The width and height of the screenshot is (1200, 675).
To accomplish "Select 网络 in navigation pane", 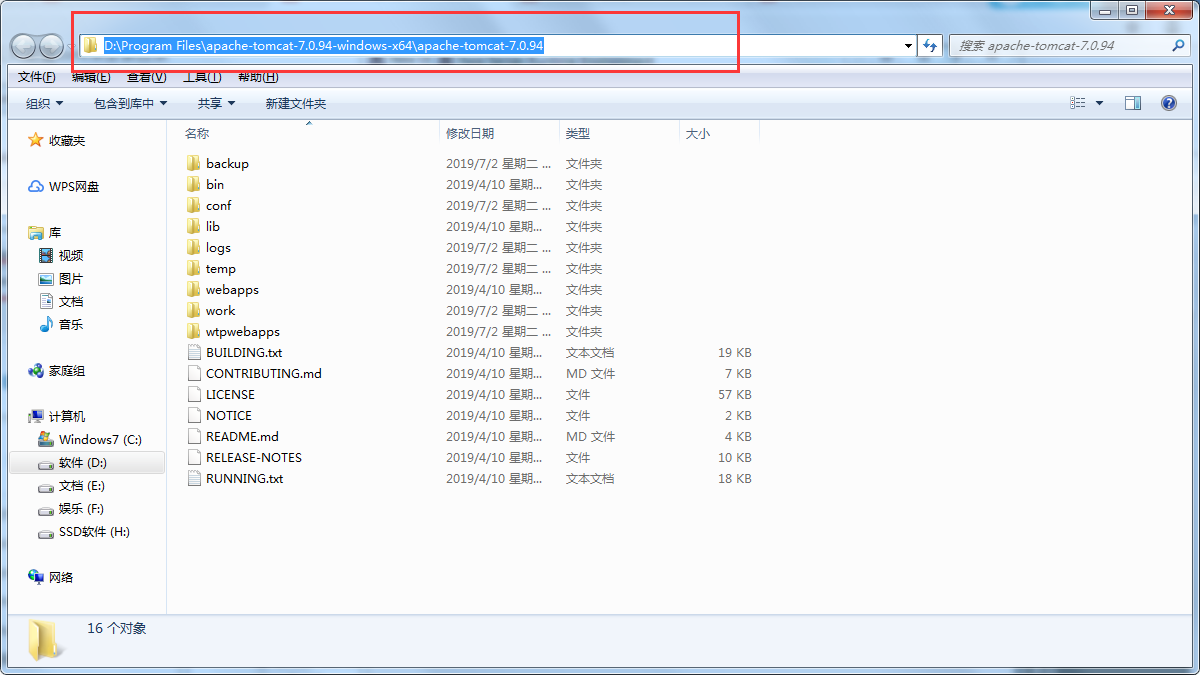I will (x=51, y=577).
